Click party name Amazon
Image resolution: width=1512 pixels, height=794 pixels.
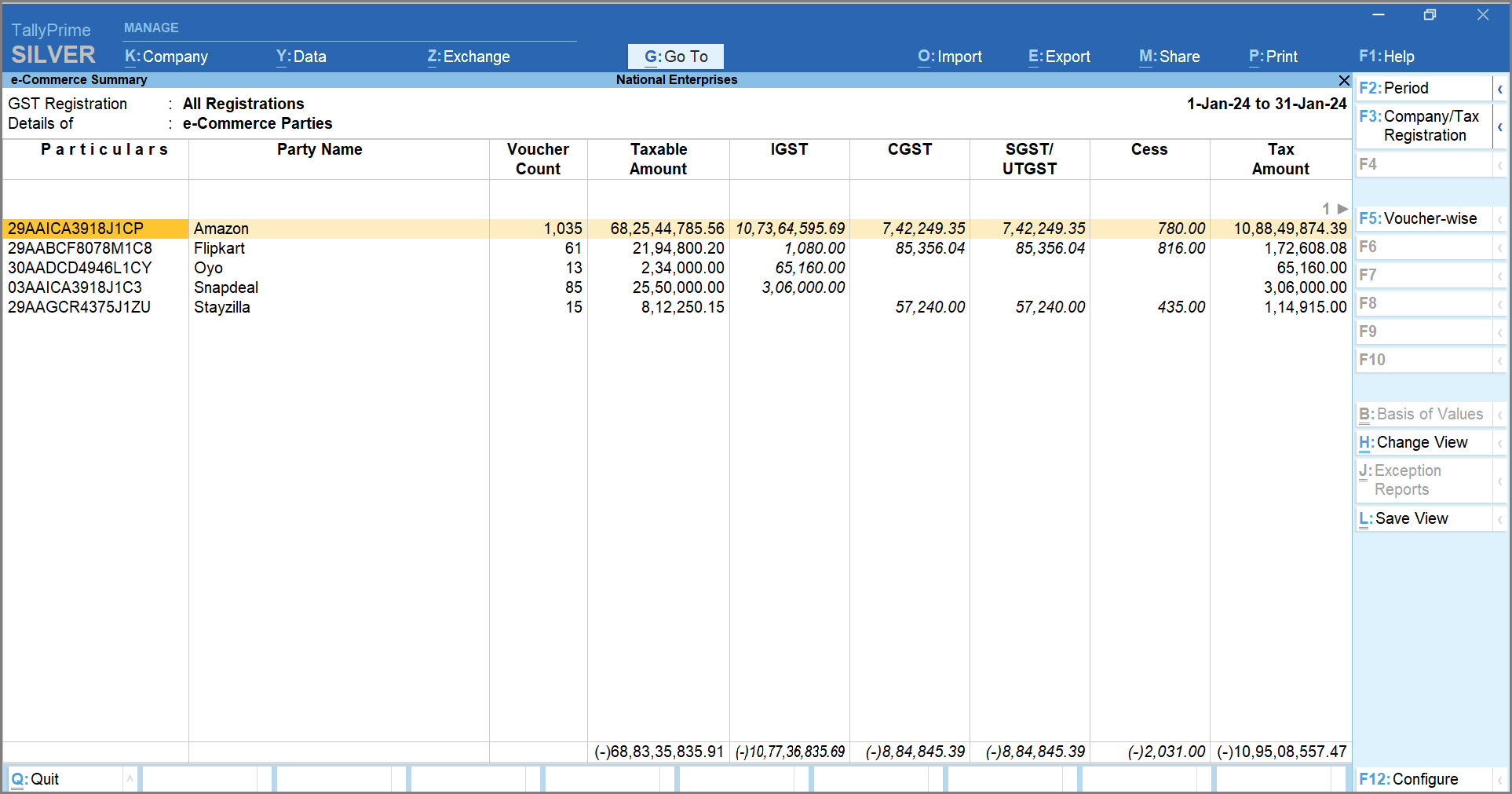tap(221, 229)
